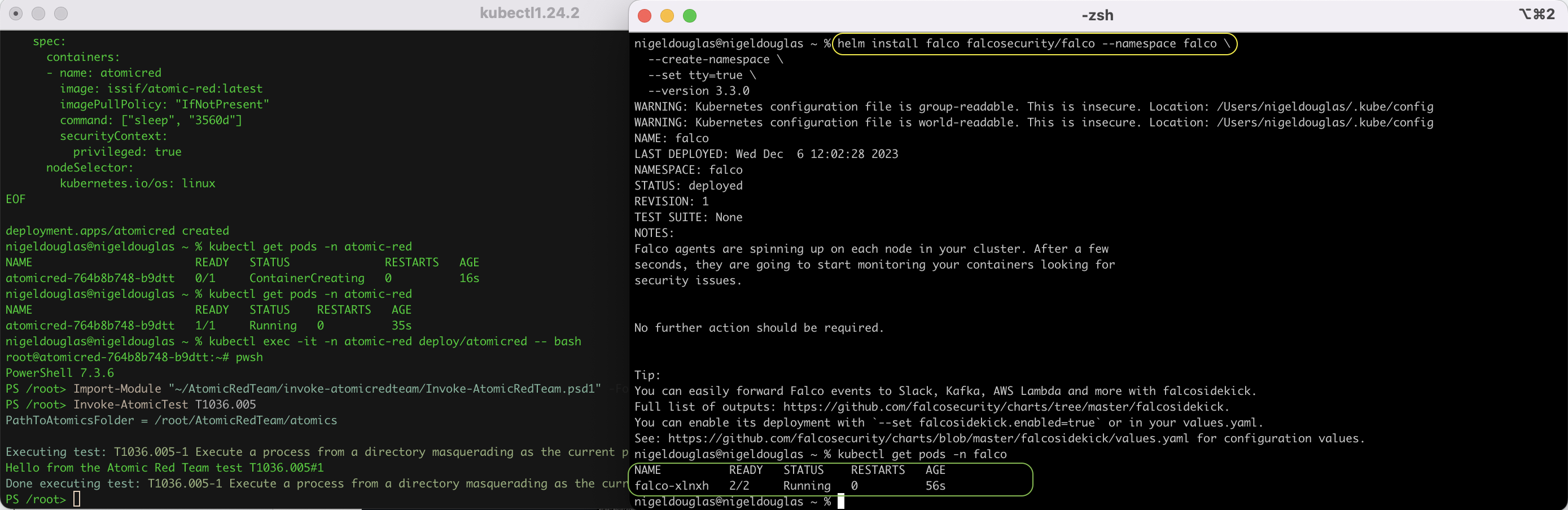Image resolution: width=1568 pixels, height=510 pixels.
Task: Close the -zsh terminal window
Action: click(x=645, y=16)
